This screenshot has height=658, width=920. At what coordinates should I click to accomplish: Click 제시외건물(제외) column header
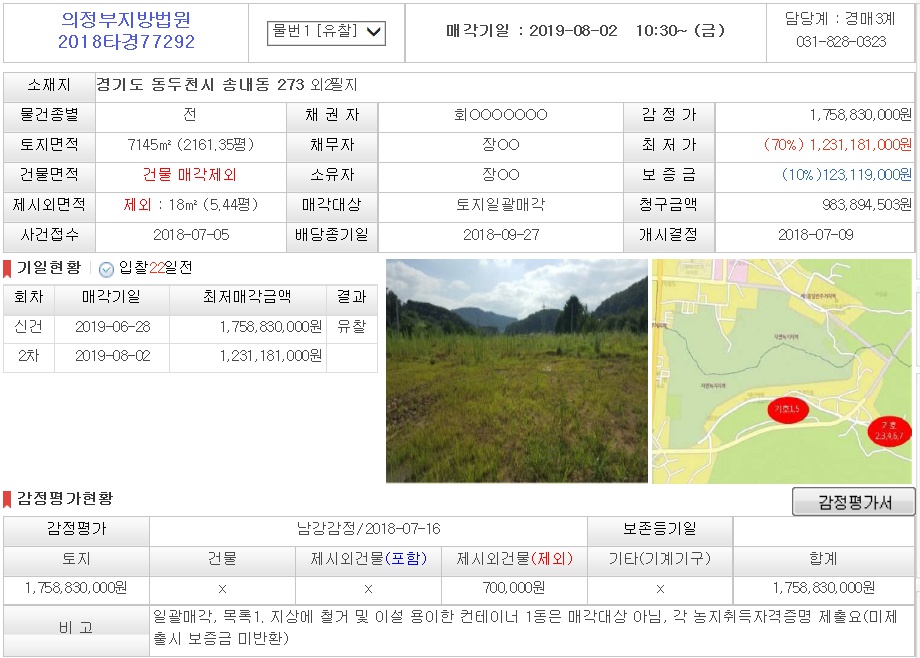[x=515, y=559]
